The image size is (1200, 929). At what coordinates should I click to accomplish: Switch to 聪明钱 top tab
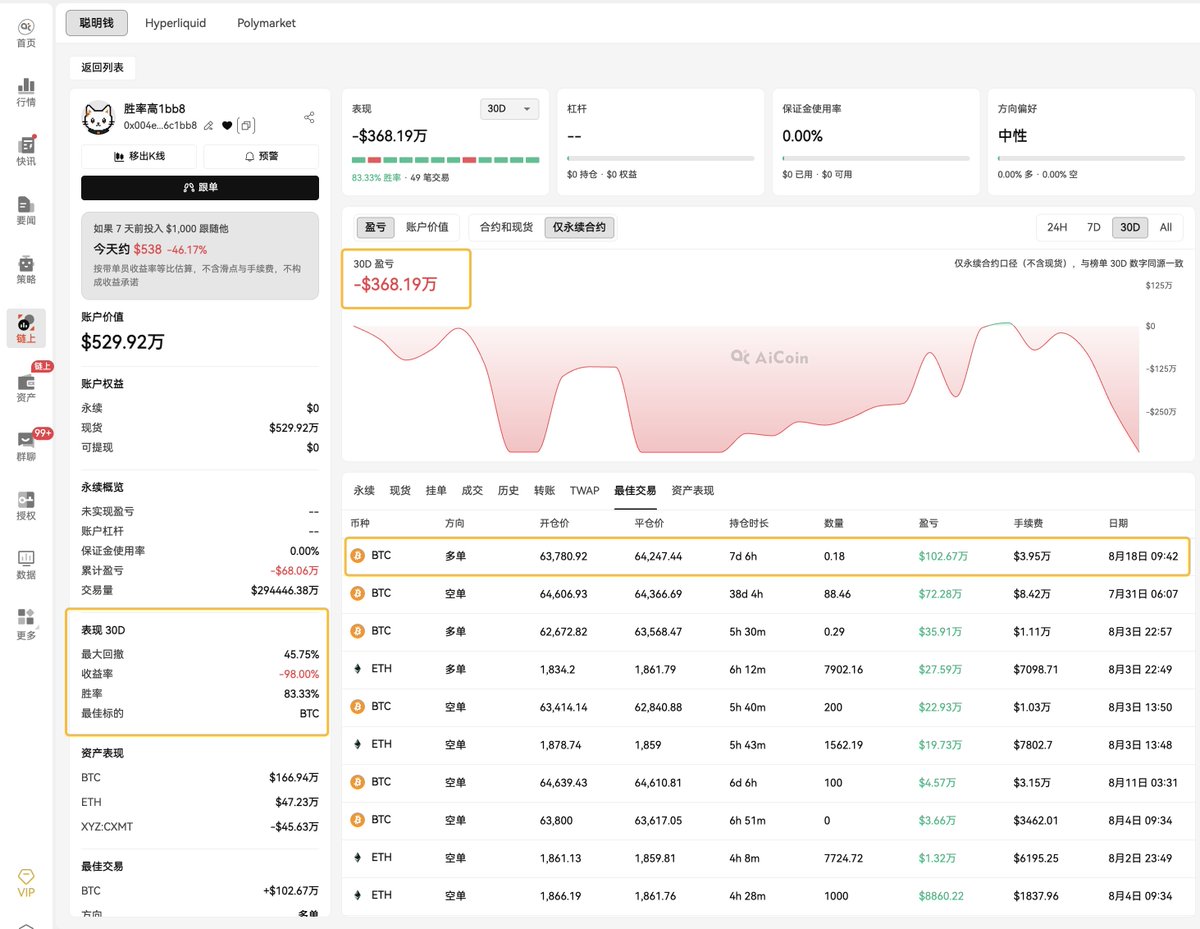pyautogui.click(x=96, y=23)
